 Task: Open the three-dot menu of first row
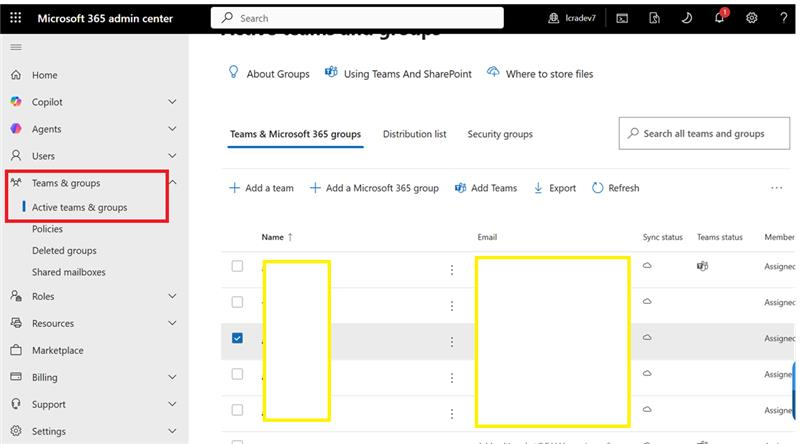452,270
